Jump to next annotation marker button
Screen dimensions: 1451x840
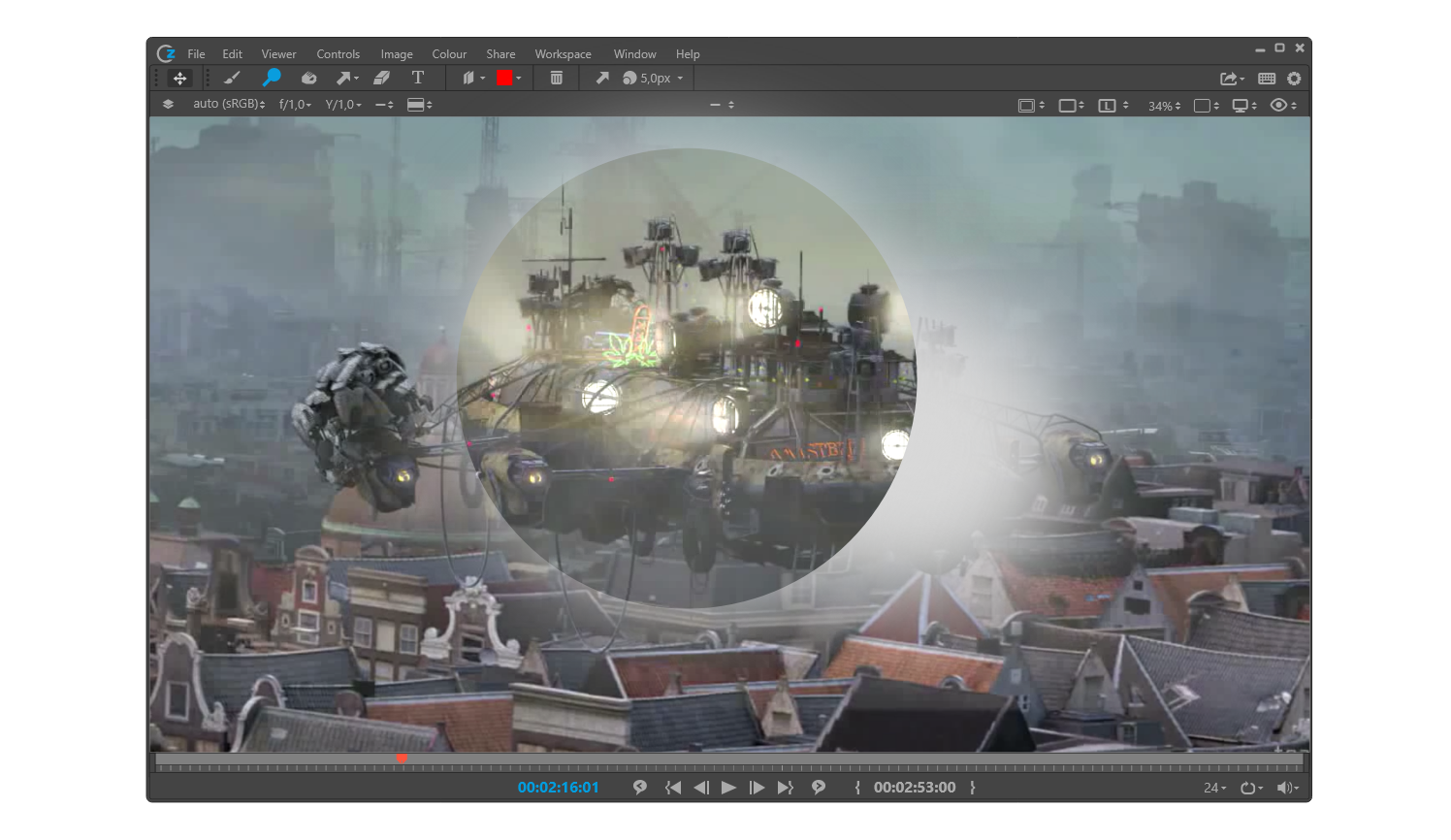(819, 787)
